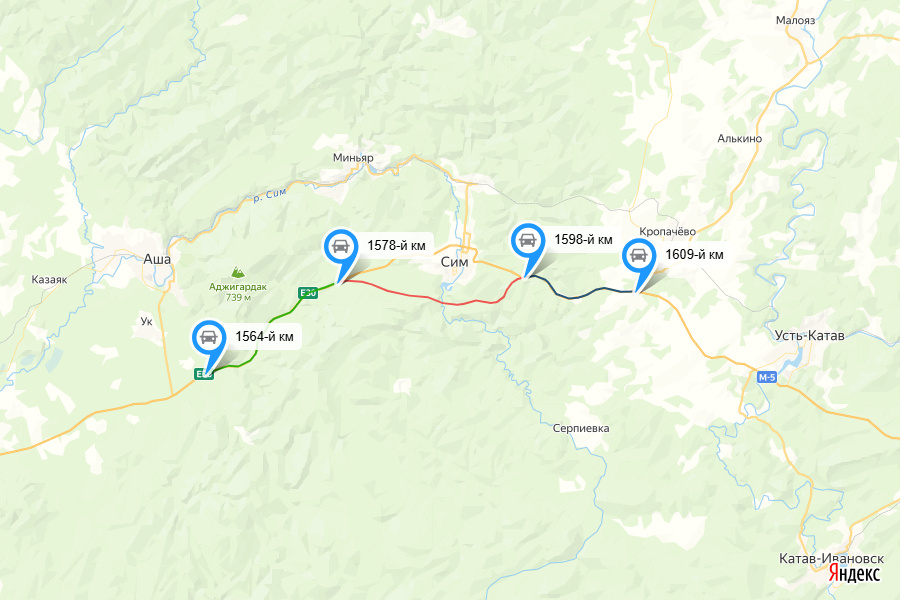Click the E30 road shield near 1578 km
Viewport: 900px width, 600px height.
pyautogui.click(x=308, y=293)
